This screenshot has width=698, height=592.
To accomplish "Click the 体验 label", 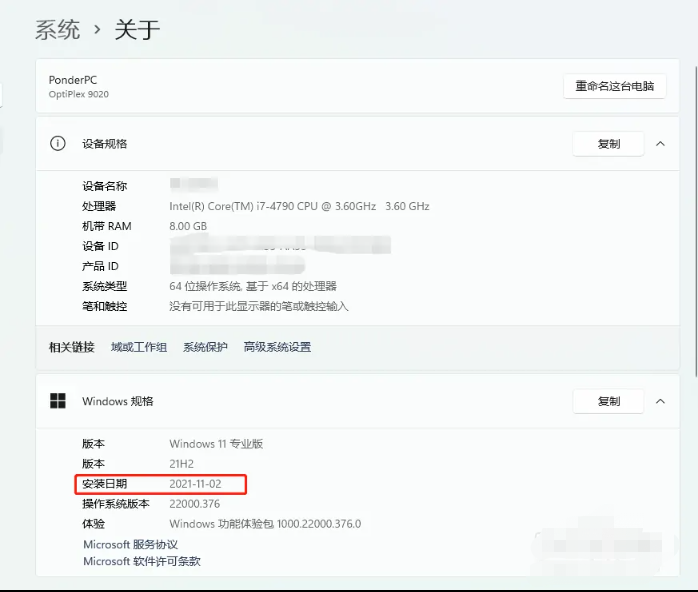I will click(93, 524).
